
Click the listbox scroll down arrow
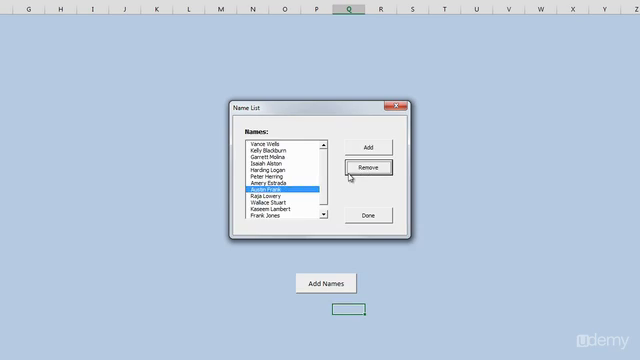[x=323, y=214]
